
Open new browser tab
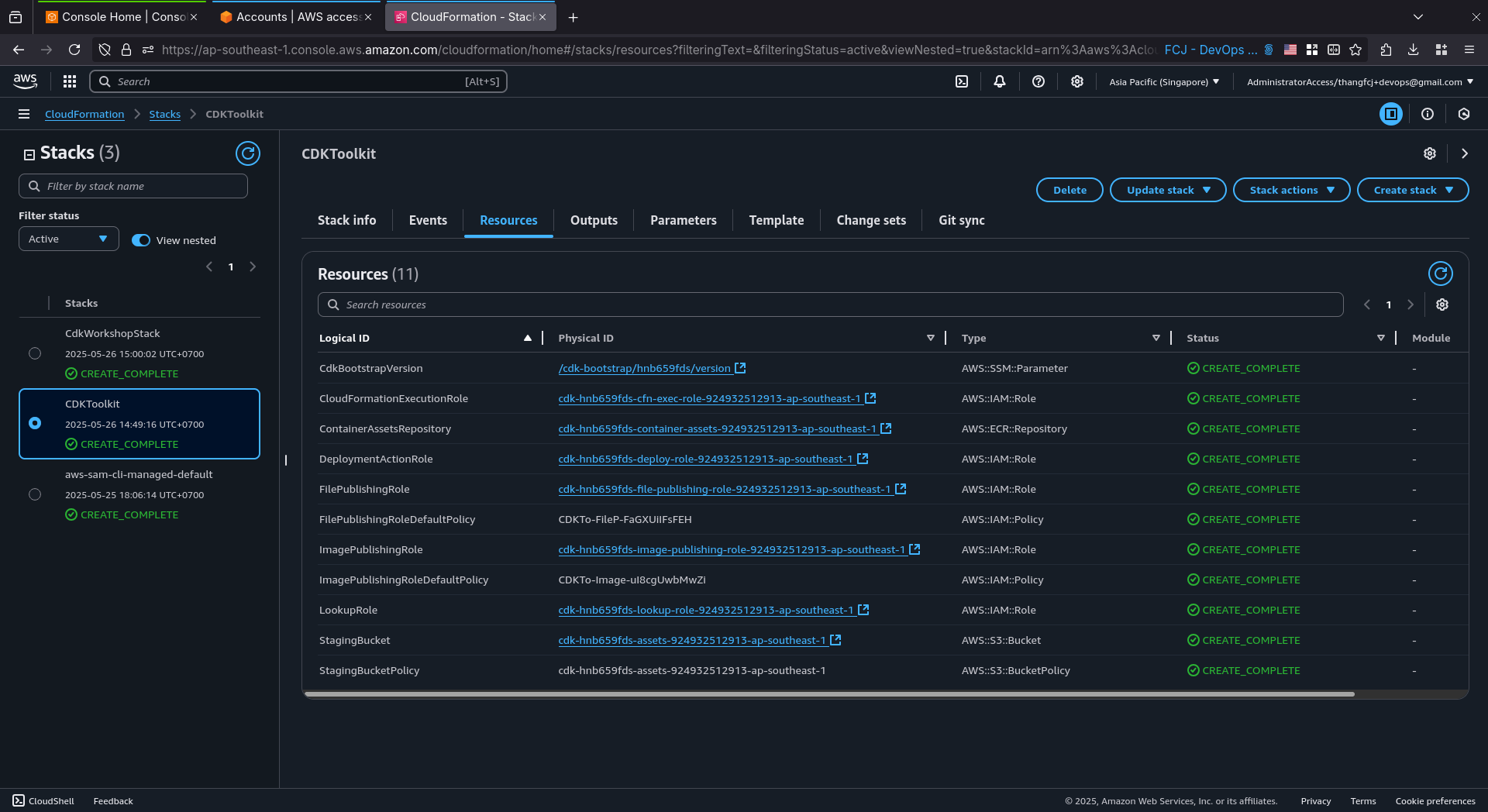click(x=573, y=17)
